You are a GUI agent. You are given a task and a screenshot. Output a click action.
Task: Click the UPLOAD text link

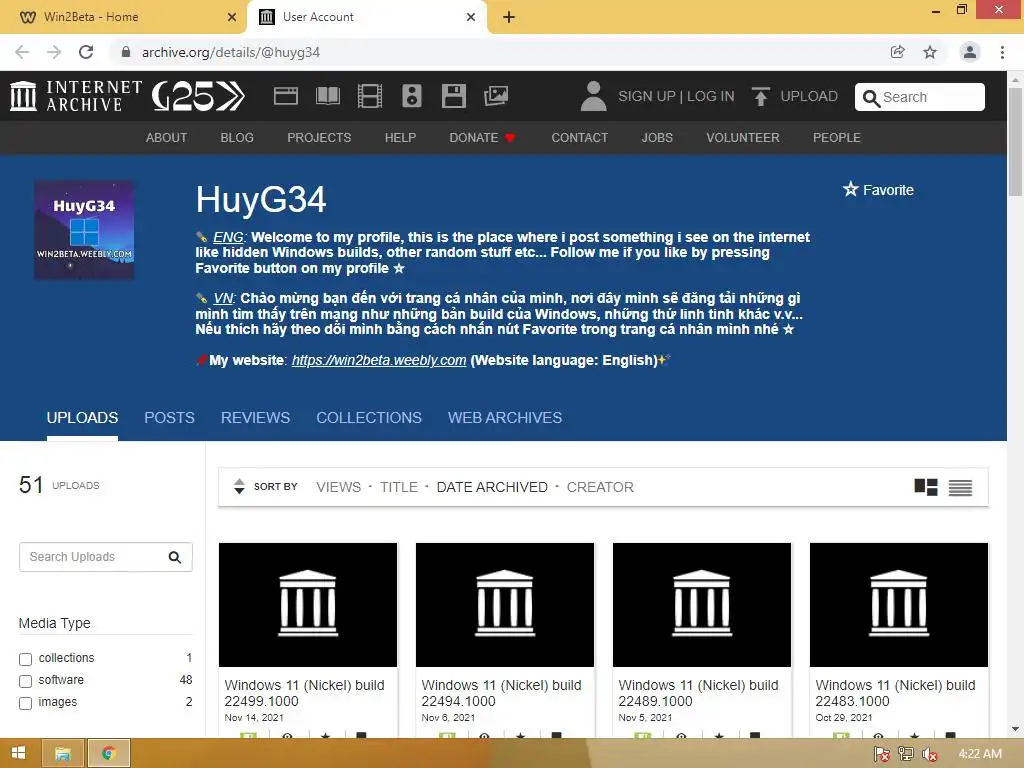point(809,96)
